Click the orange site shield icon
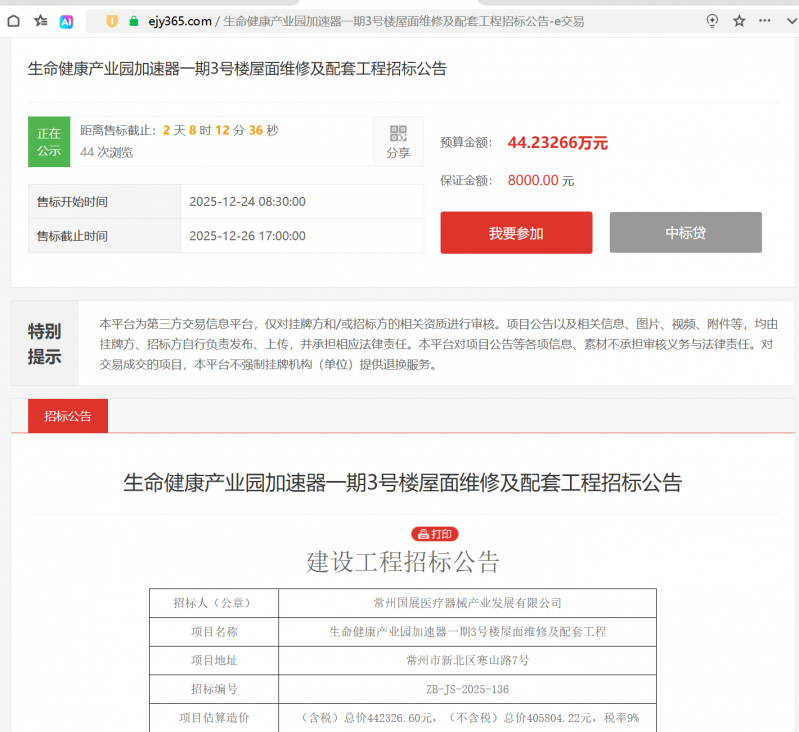 click(x=112, y=20)
